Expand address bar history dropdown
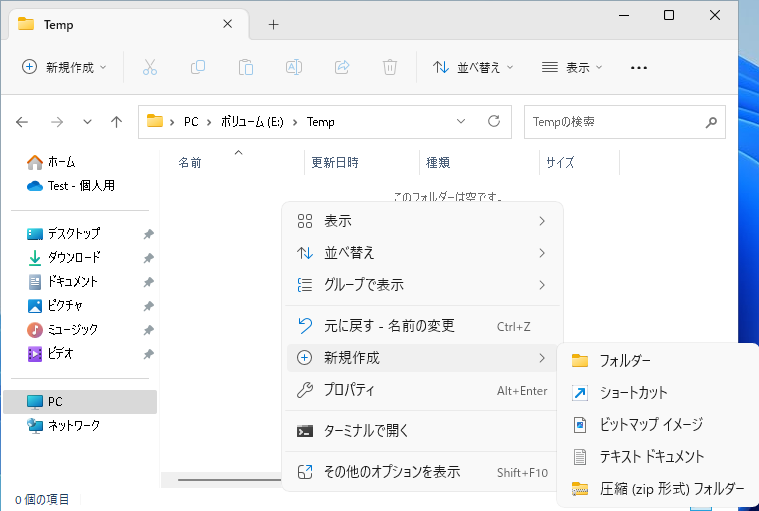The height and width of the screenshot is (511, 759). tap(461, 121)
